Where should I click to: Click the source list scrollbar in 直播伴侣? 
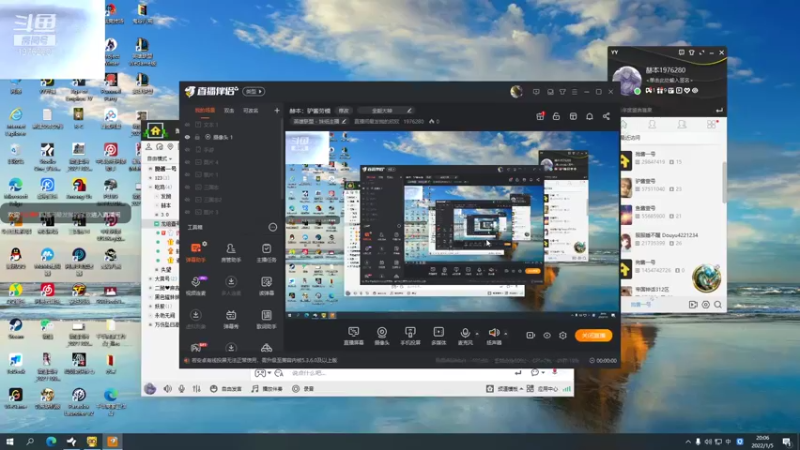coord(281,161)
